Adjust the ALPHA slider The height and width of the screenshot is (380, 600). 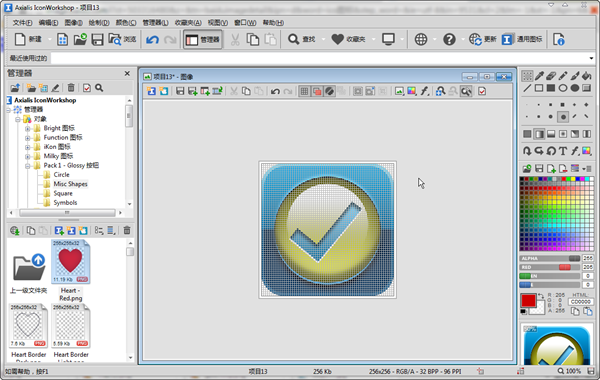coord(550,258)
